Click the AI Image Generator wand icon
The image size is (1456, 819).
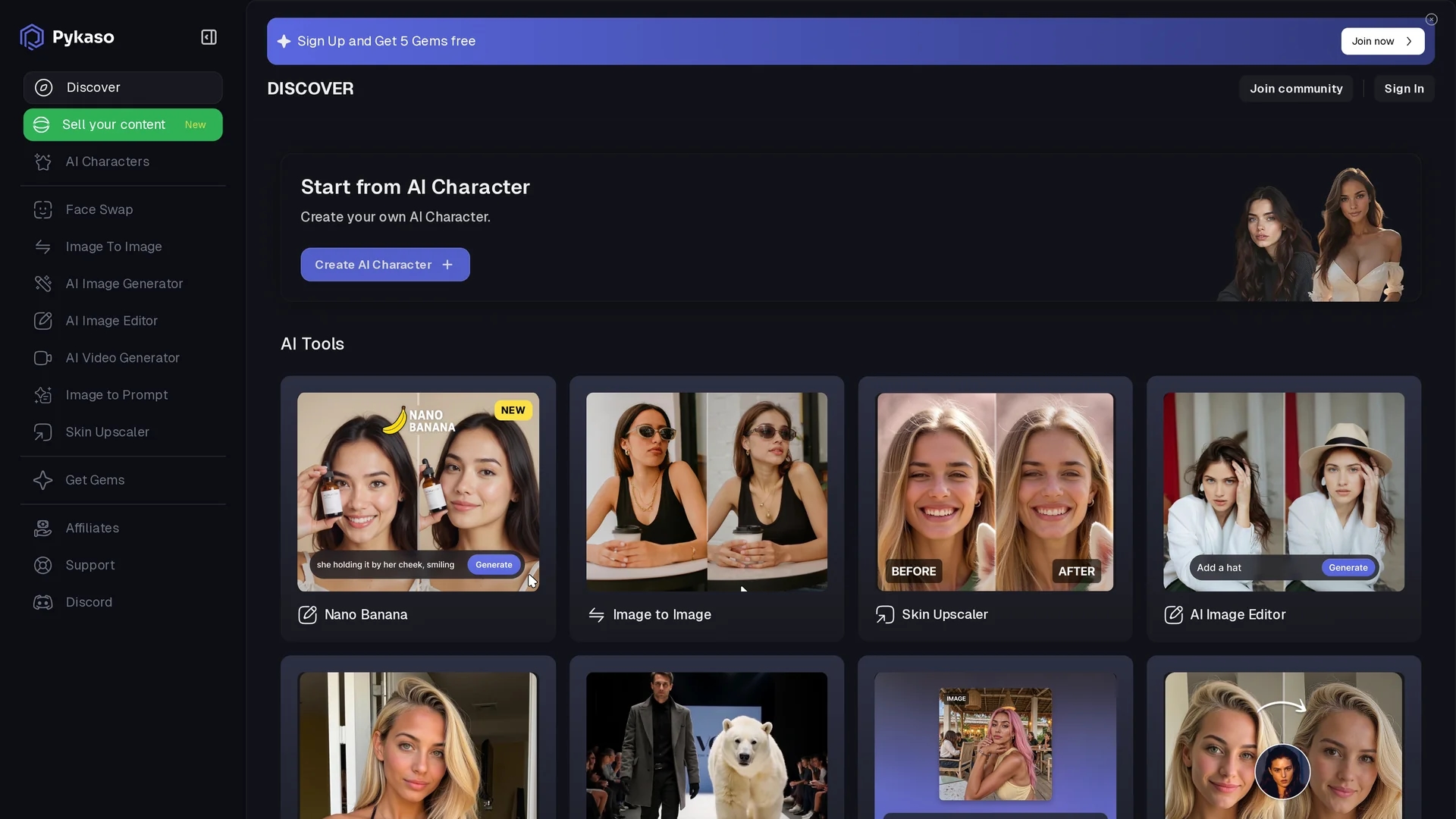[x=43, y=284]
